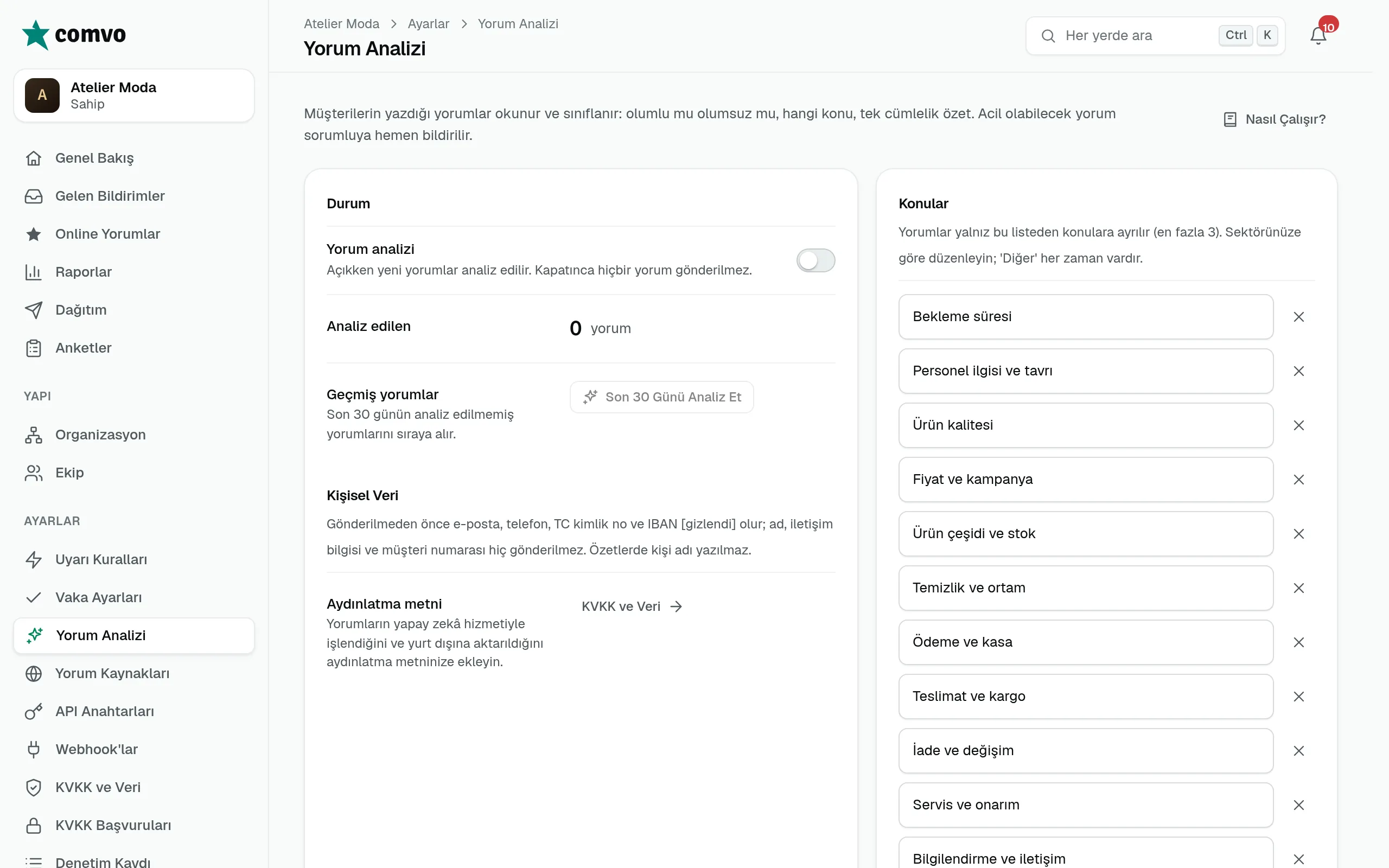Enable the Yorum analizi switch
Viewport: 1389px width, 868px height.
815,260
